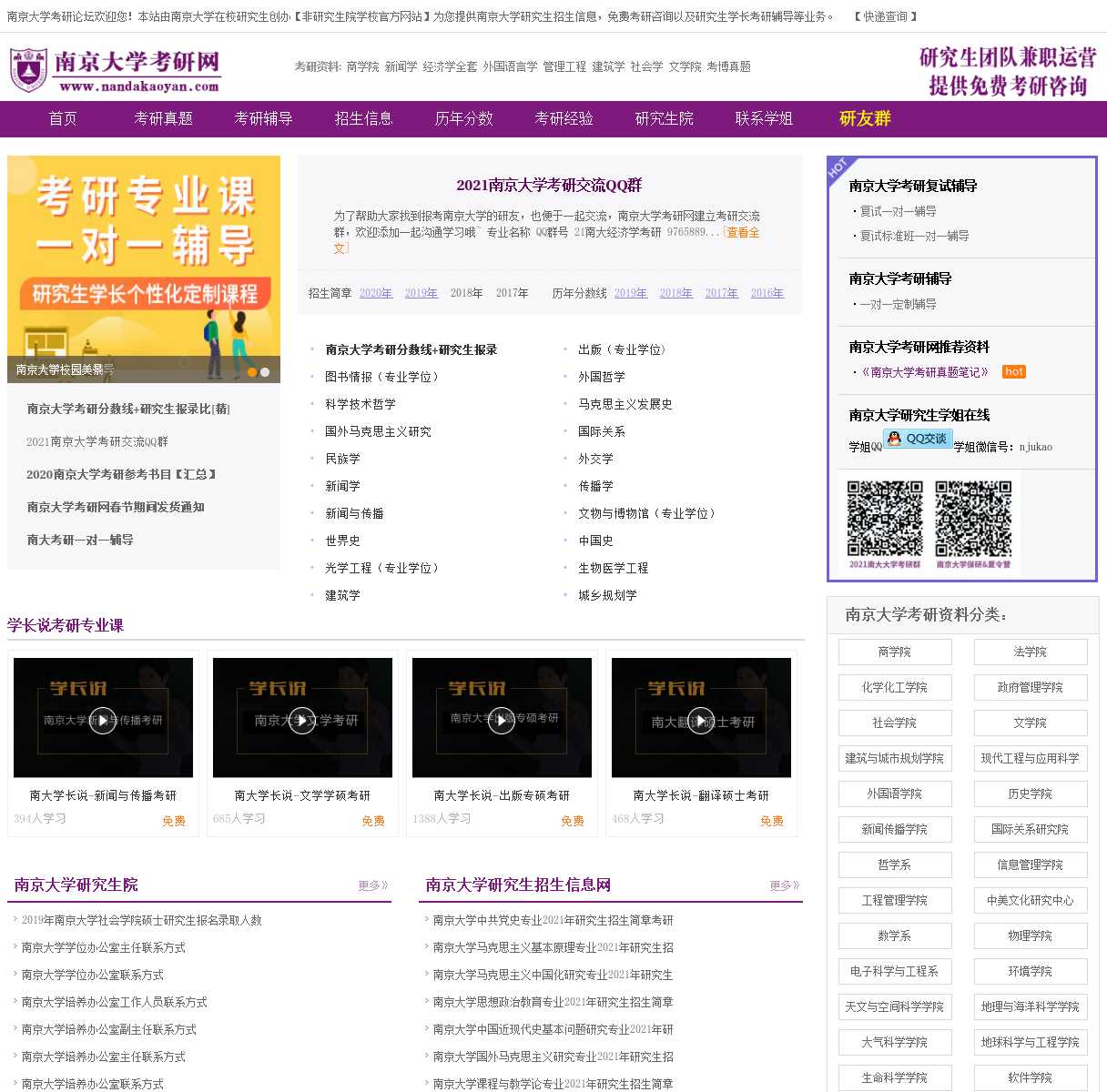1107x1092 pixels.
Task: Expand 更多 for 研究生招生信息网 section
Action: point(784,885)
